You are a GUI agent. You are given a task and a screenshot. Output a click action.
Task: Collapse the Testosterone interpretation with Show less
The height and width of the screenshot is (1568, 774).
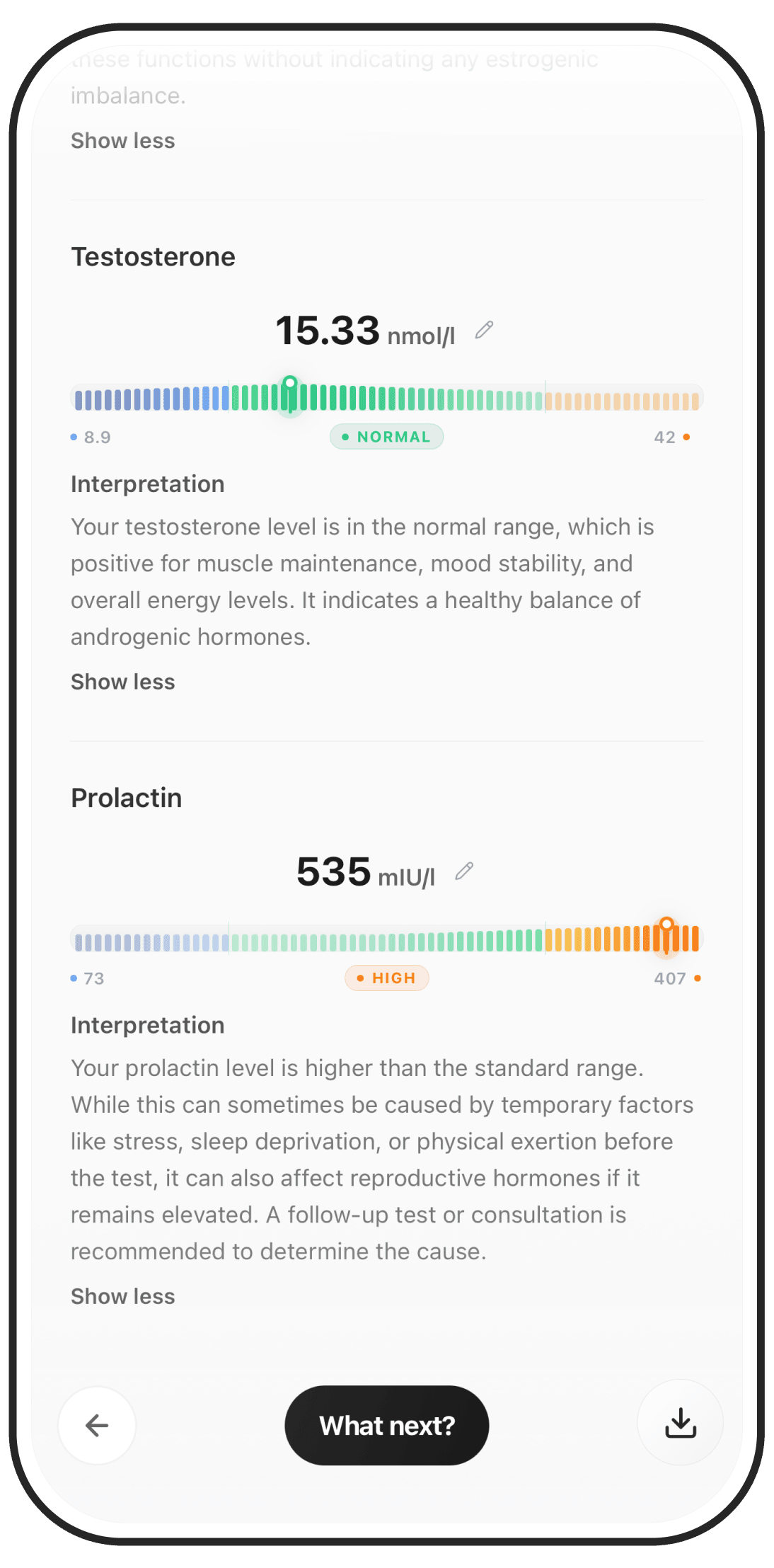pyautogui.click(x=123, y=682)
